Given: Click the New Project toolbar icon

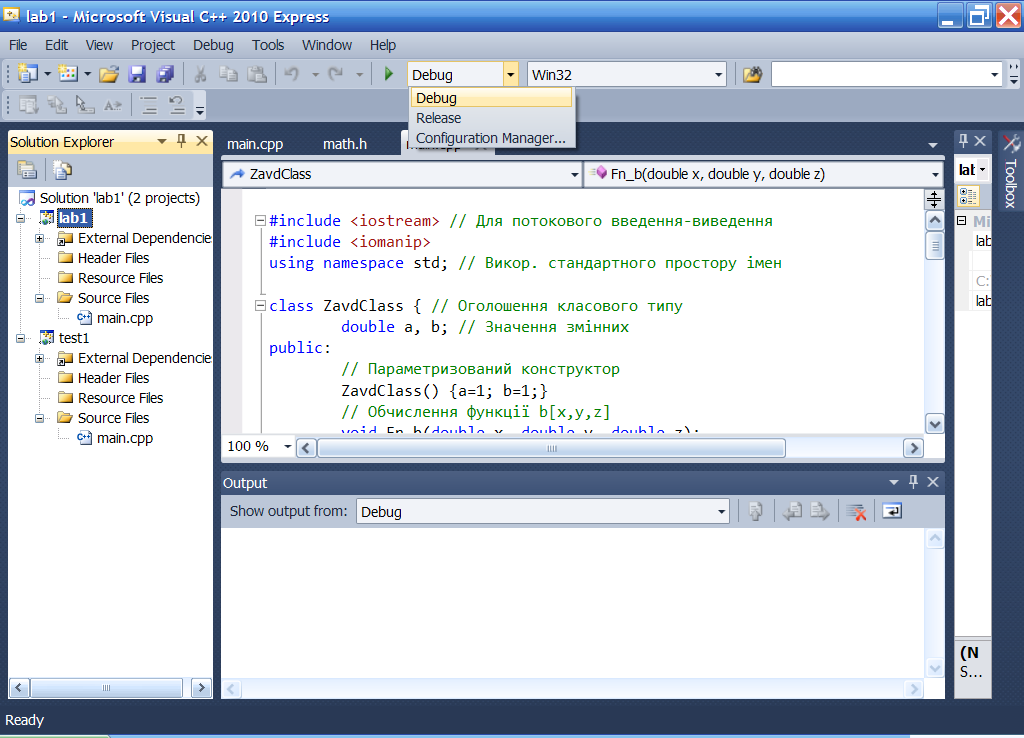Looking at the screenshot, I should pos(27,74).
